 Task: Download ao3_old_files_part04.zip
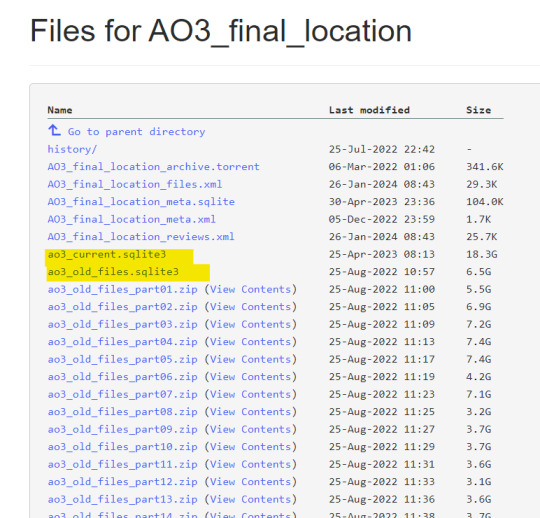point(123,342)
